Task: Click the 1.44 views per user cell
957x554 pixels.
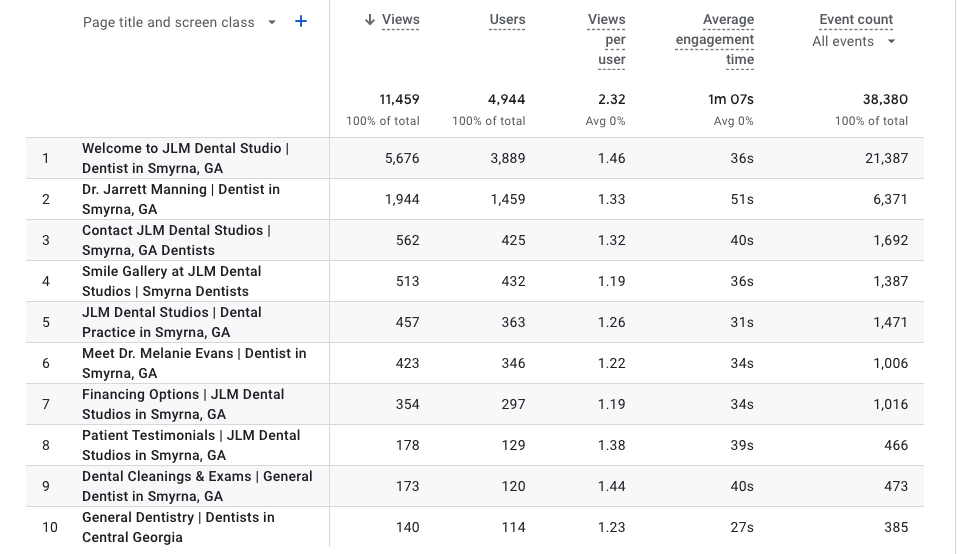Action: (612, 486)
